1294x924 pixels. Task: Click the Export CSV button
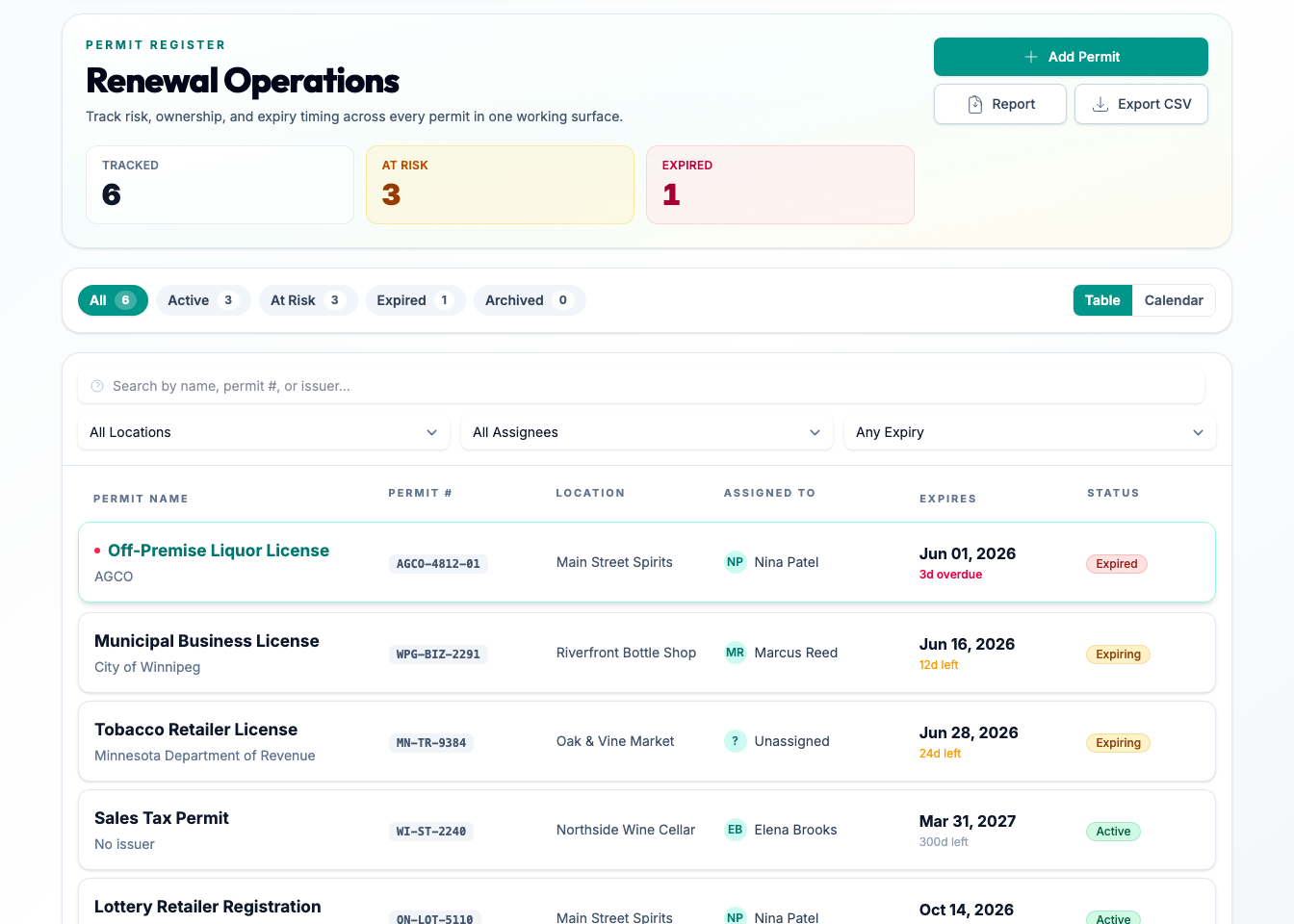pyautogui.click(x=1141, y=104)
